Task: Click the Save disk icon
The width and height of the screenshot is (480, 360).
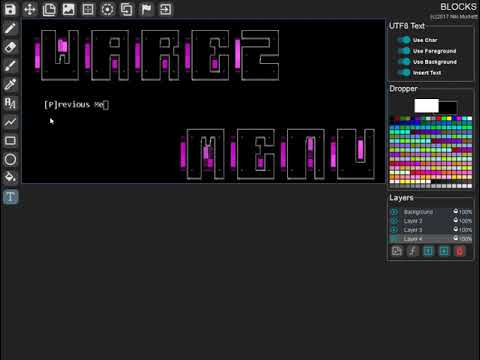Action: 10,9
